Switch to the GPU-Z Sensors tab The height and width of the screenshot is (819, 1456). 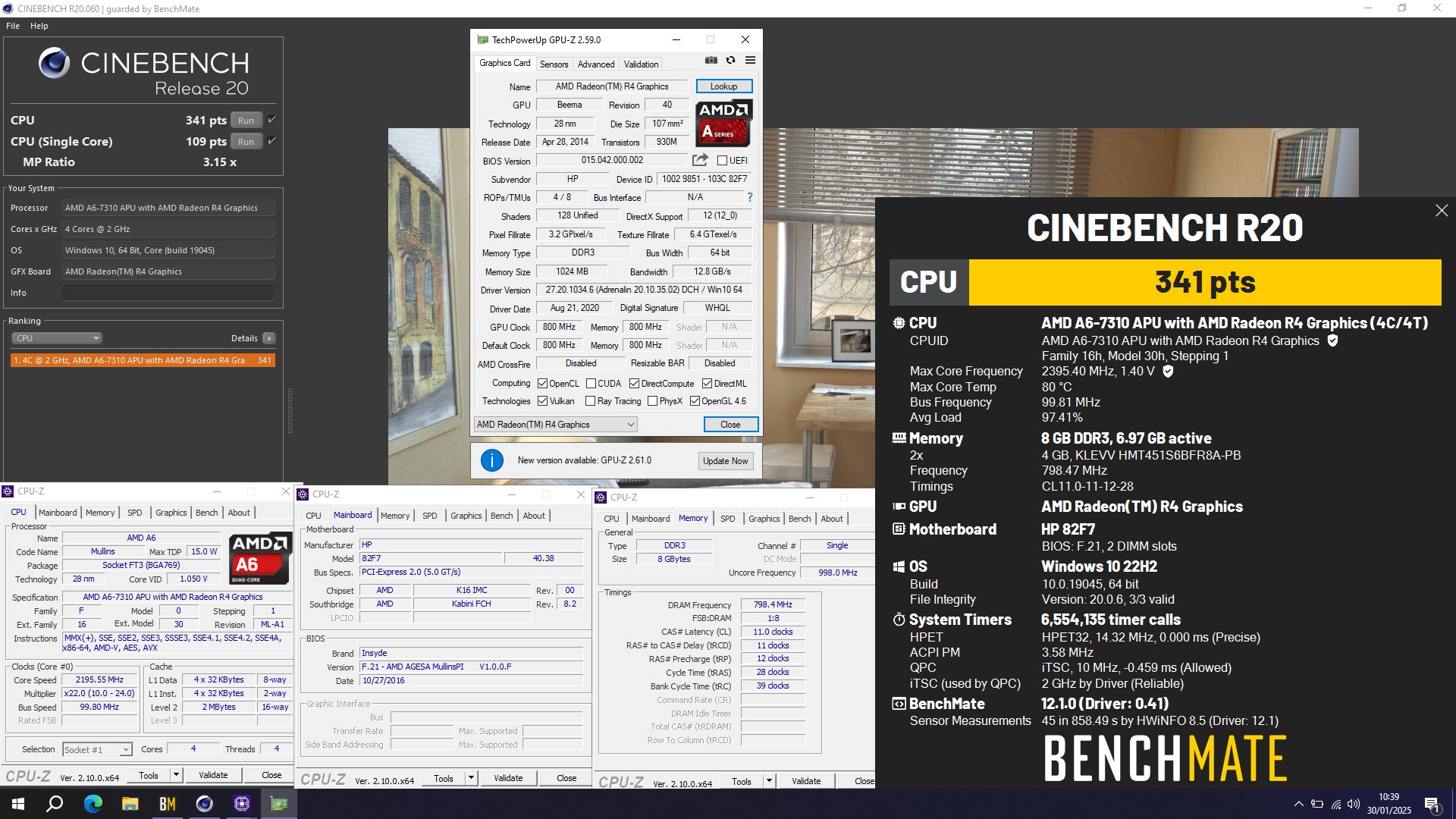(x=554, y=64)
